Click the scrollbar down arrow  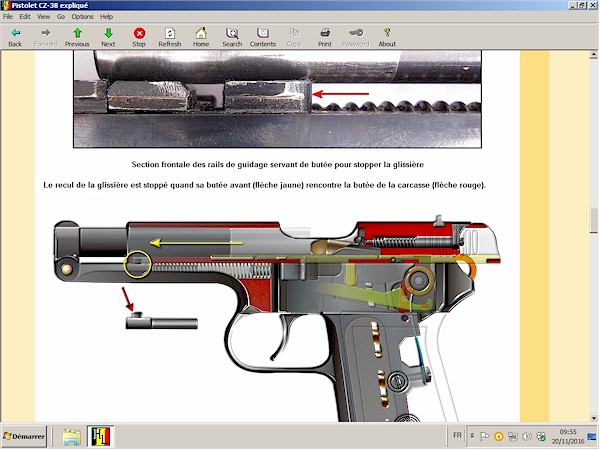[x=593, y=418]
